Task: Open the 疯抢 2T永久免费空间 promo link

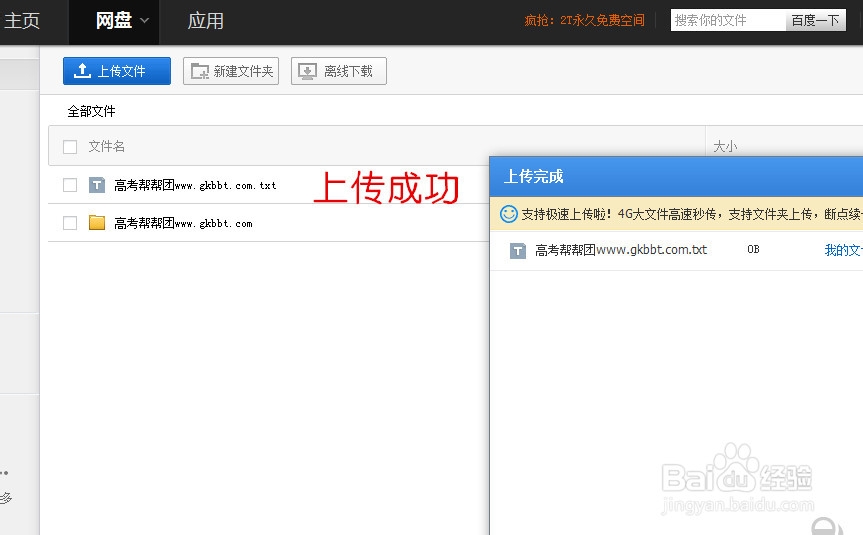Action: point(584,20)
